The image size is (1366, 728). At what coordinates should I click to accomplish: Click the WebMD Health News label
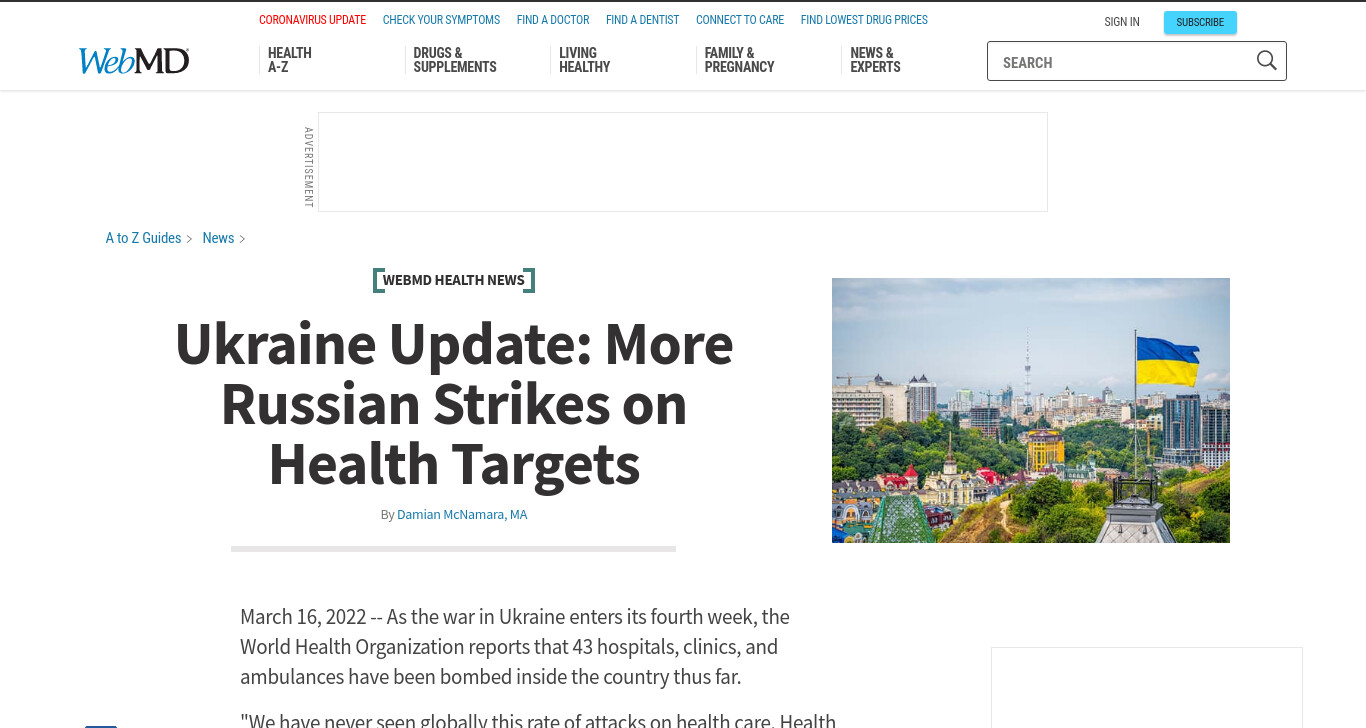coord(454,280)
